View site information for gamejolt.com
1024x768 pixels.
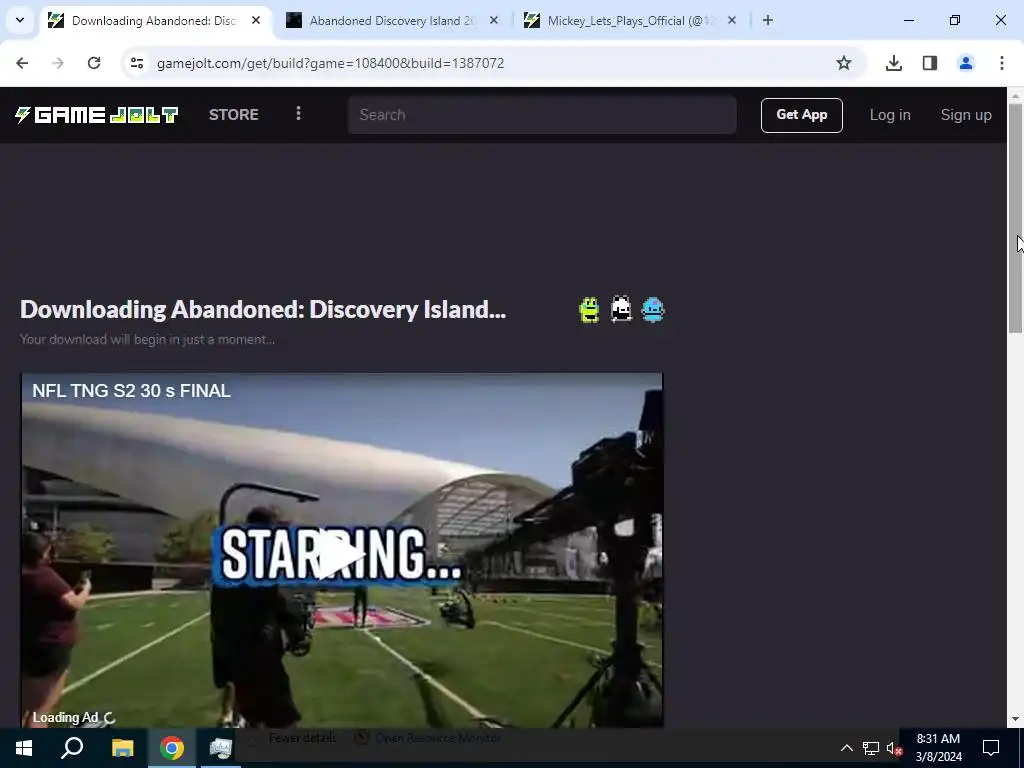(x=136, y=63)
